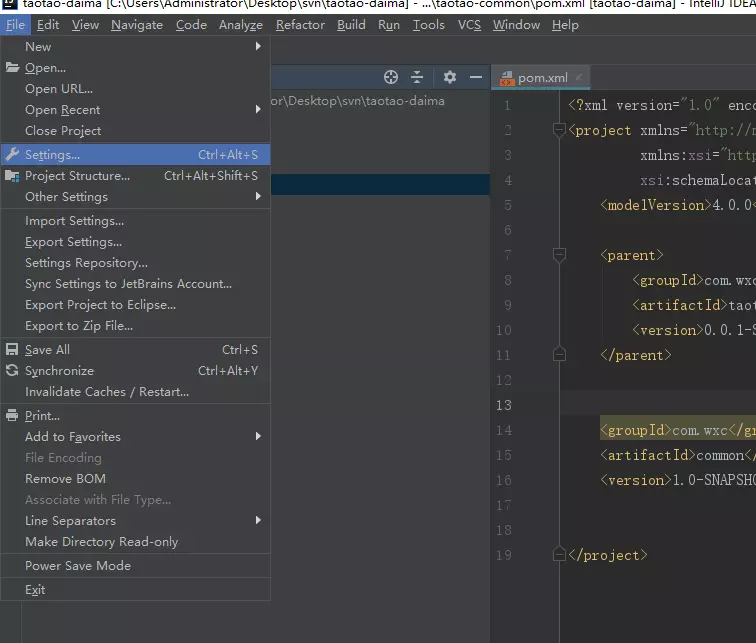Click the pom.xml Maven file icon

[x=507, y=78]
